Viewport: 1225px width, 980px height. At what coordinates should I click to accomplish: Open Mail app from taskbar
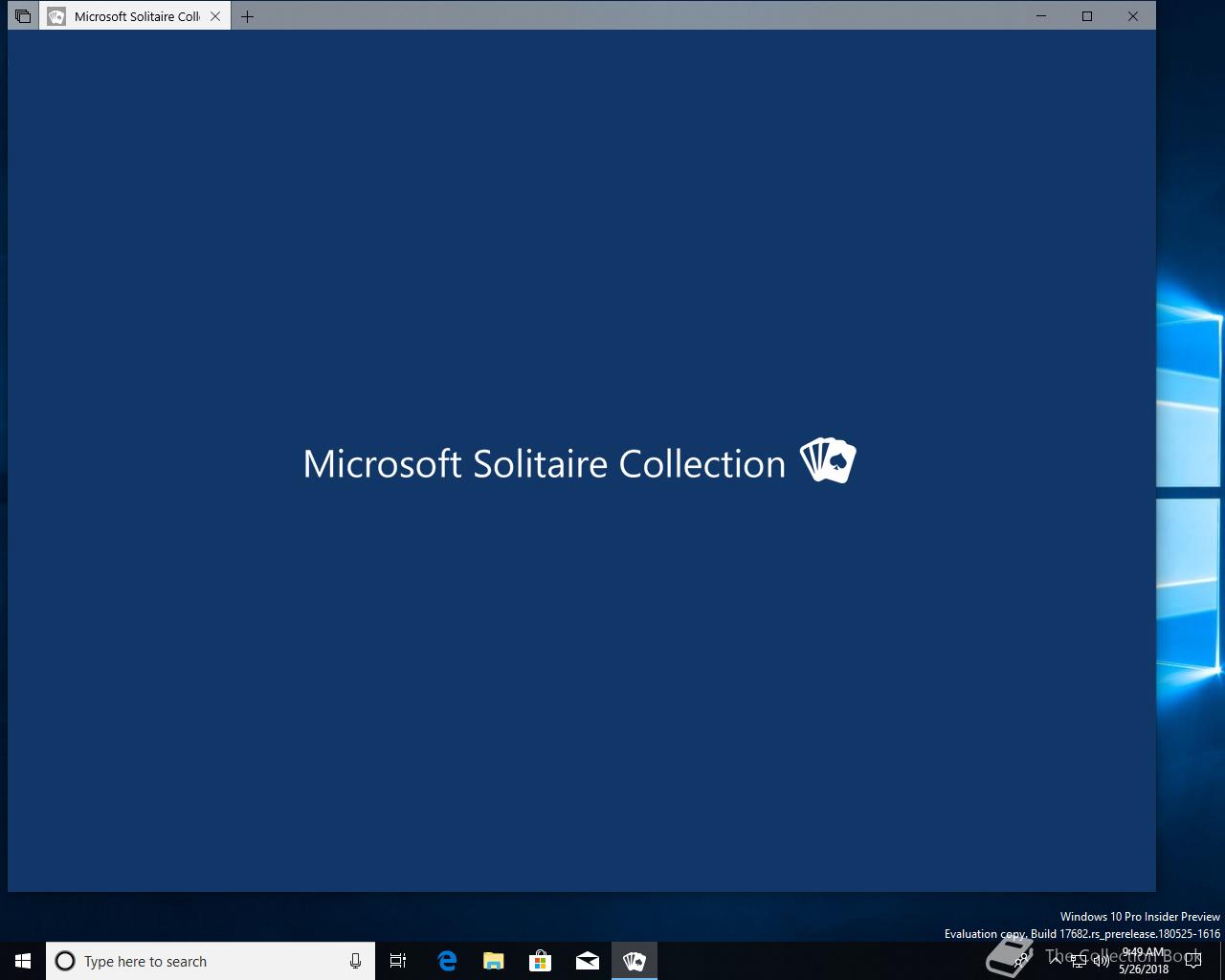pos(588,961)
